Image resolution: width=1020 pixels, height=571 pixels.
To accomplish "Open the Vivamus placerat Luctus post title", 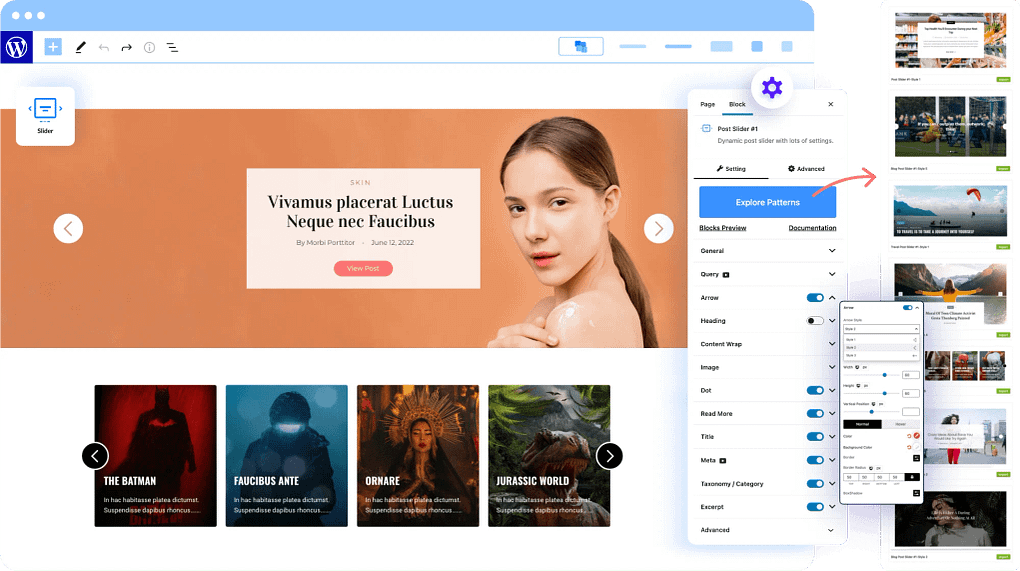I will coord(360,211).
